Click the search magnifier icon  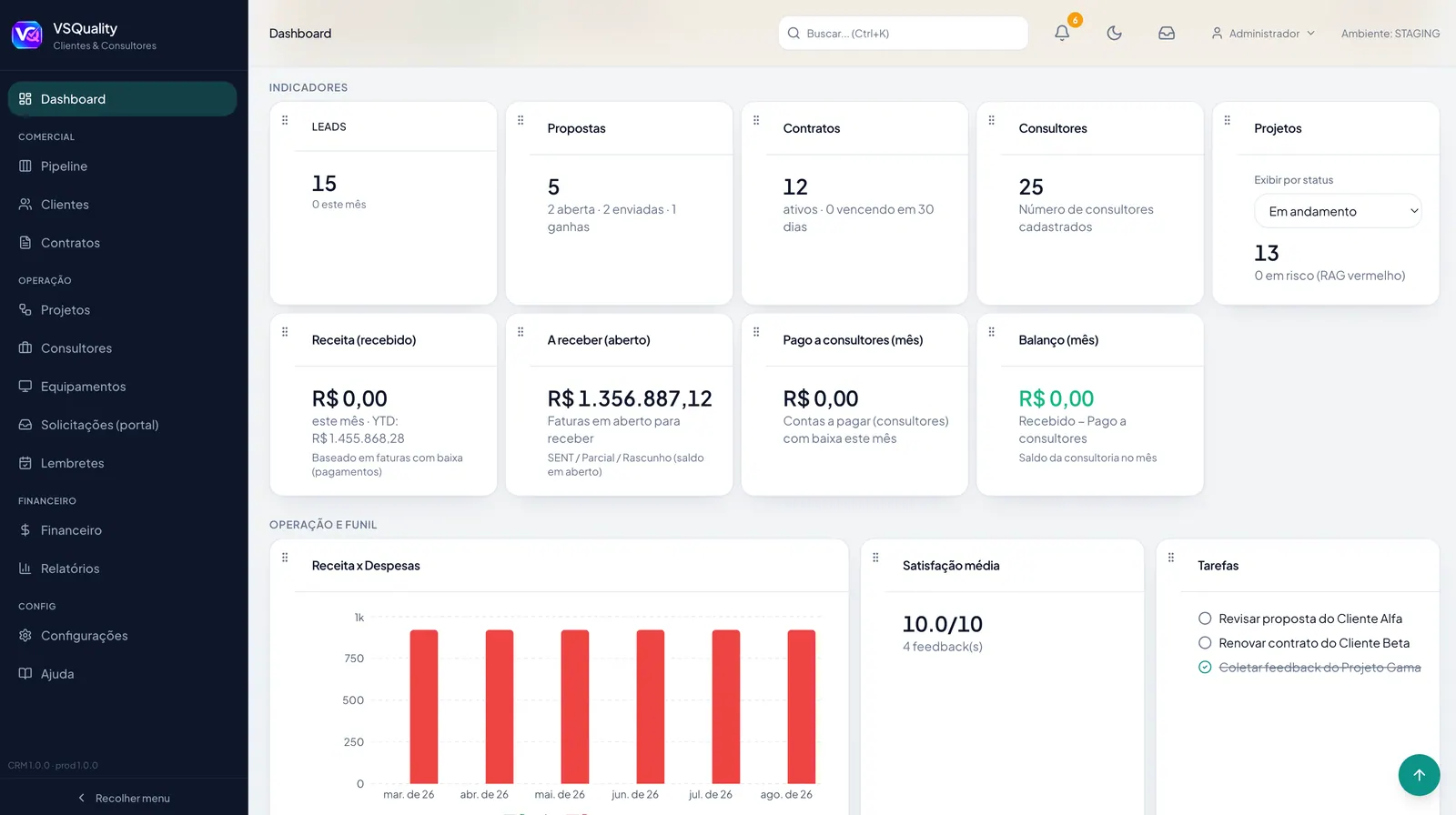pyautogui.click(x=794, y=34)
